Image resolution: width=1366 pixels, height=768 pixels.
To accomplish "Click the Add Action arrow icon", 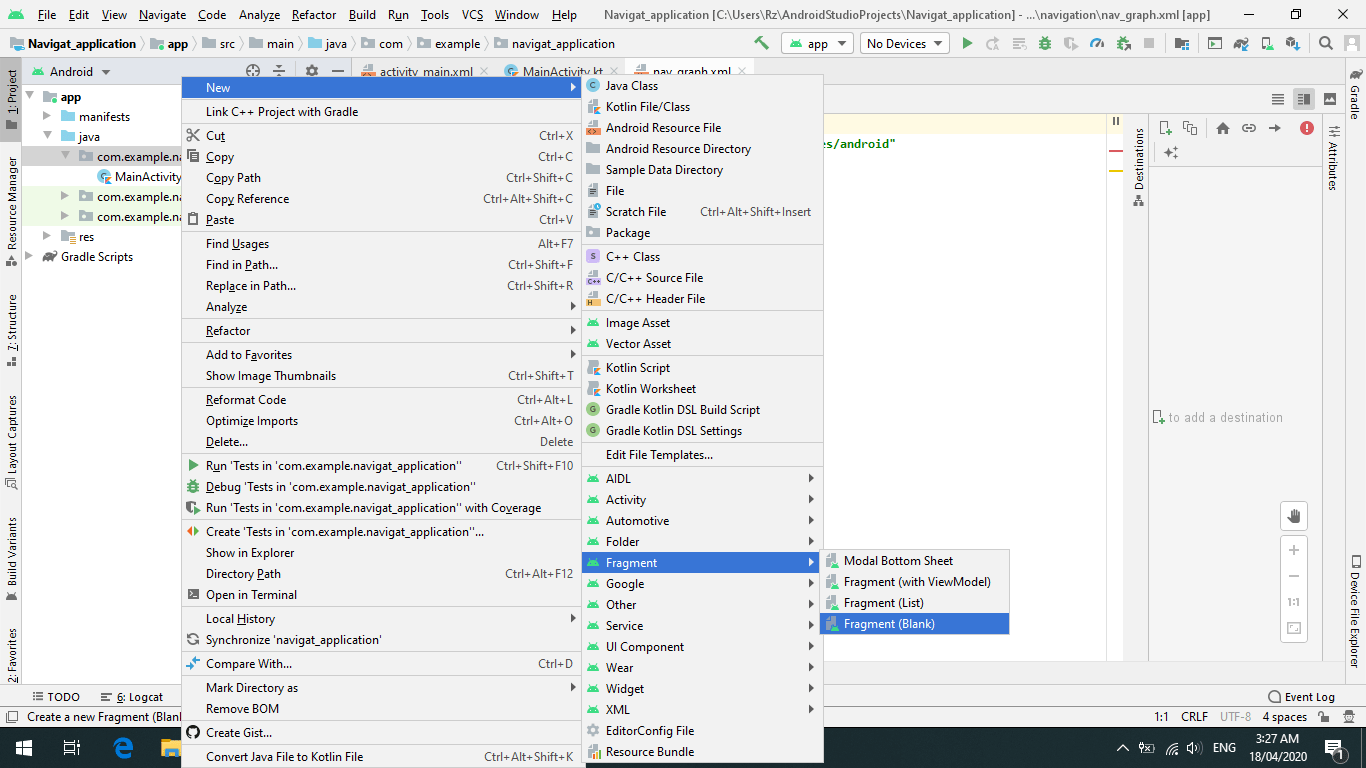I will pos(1275,128).
